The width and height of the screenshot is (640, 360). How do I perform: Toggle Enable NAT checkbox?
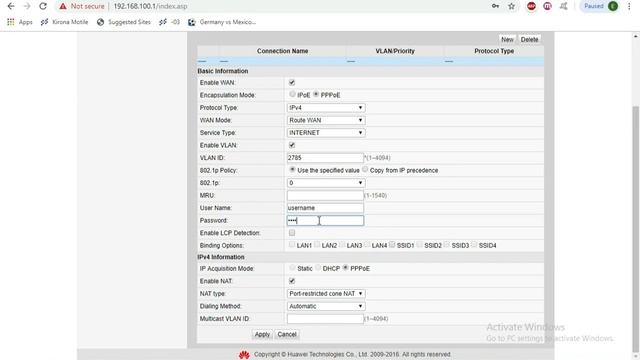(x=292, y=281)
